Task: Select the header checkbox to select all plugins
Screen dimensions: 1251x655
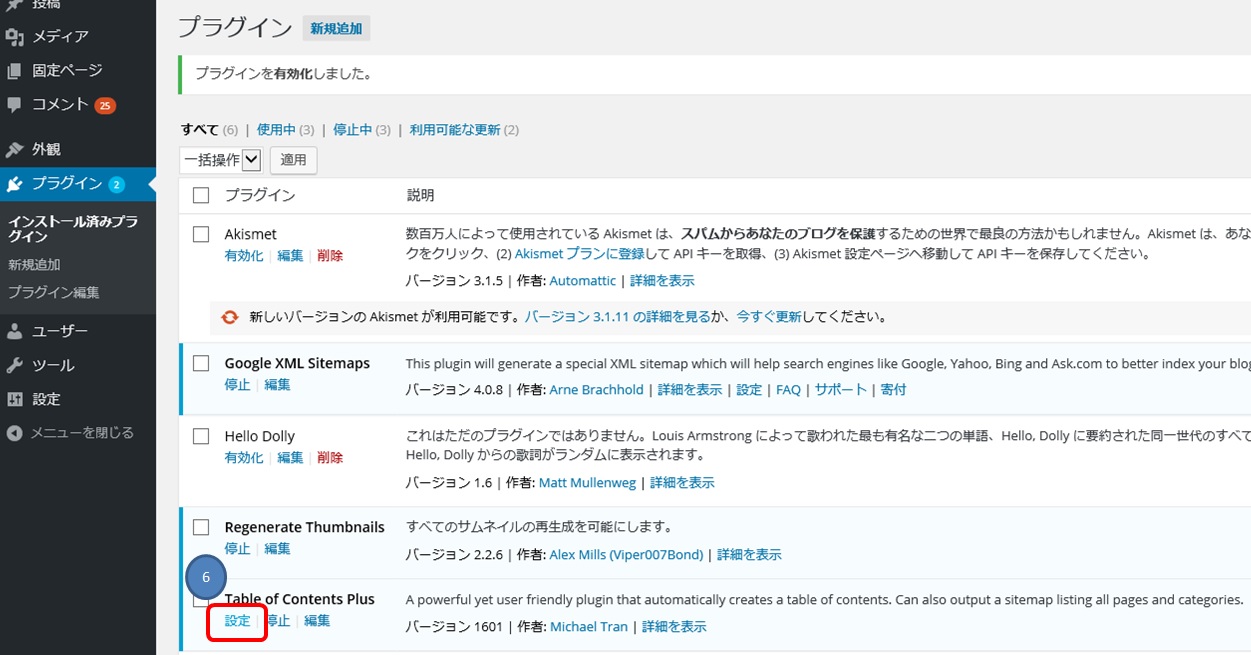Action: [200, 194]
